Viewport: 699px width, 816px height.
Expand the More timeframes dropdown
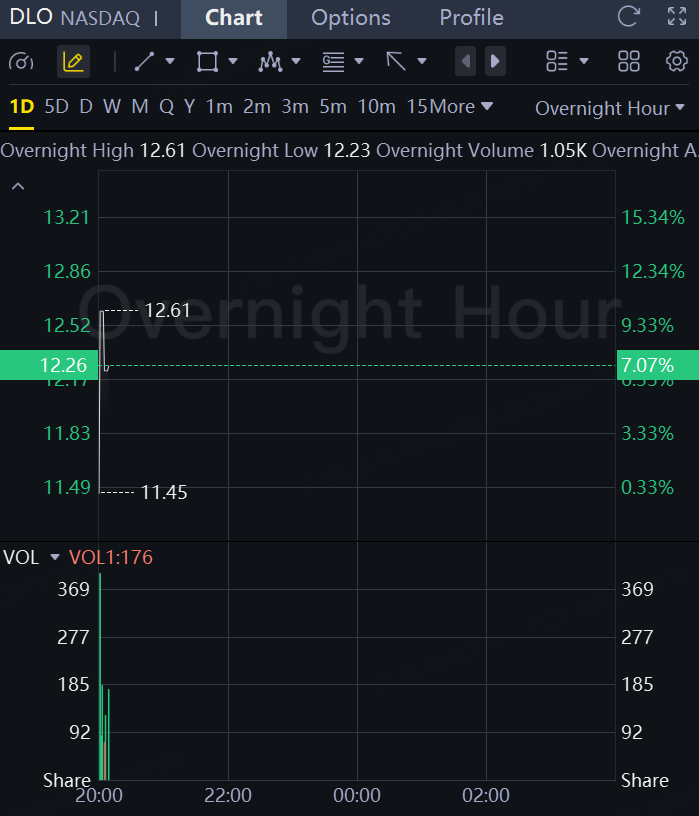[x=464, y=106]
